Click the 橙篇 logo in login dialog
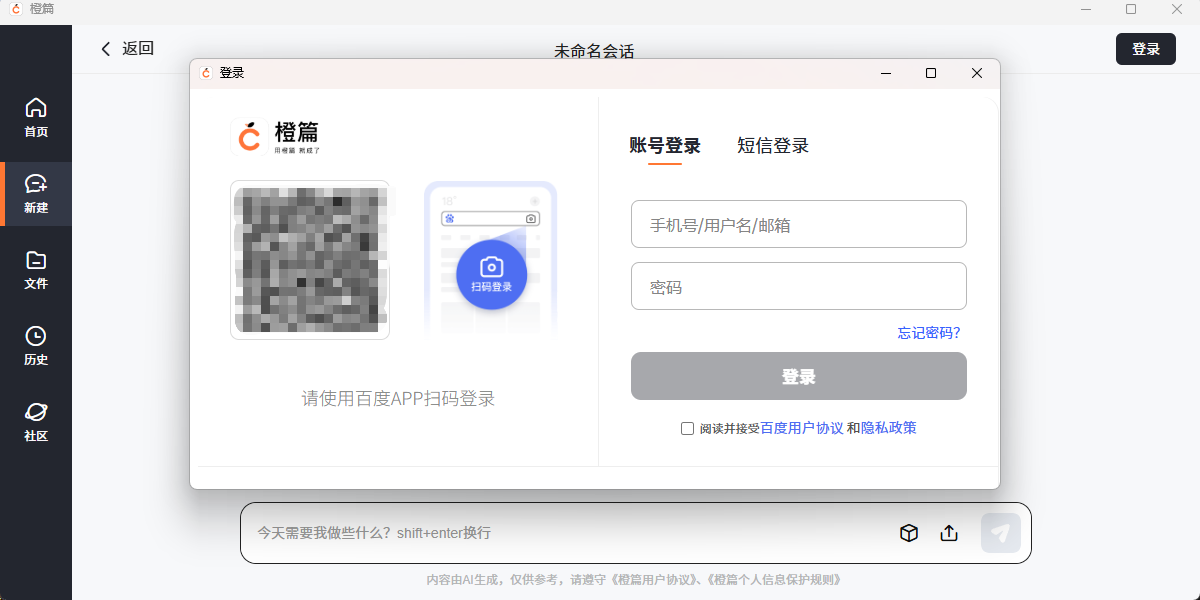The width and height of the screenshot is (1200, 600). (x=276, y=136)
